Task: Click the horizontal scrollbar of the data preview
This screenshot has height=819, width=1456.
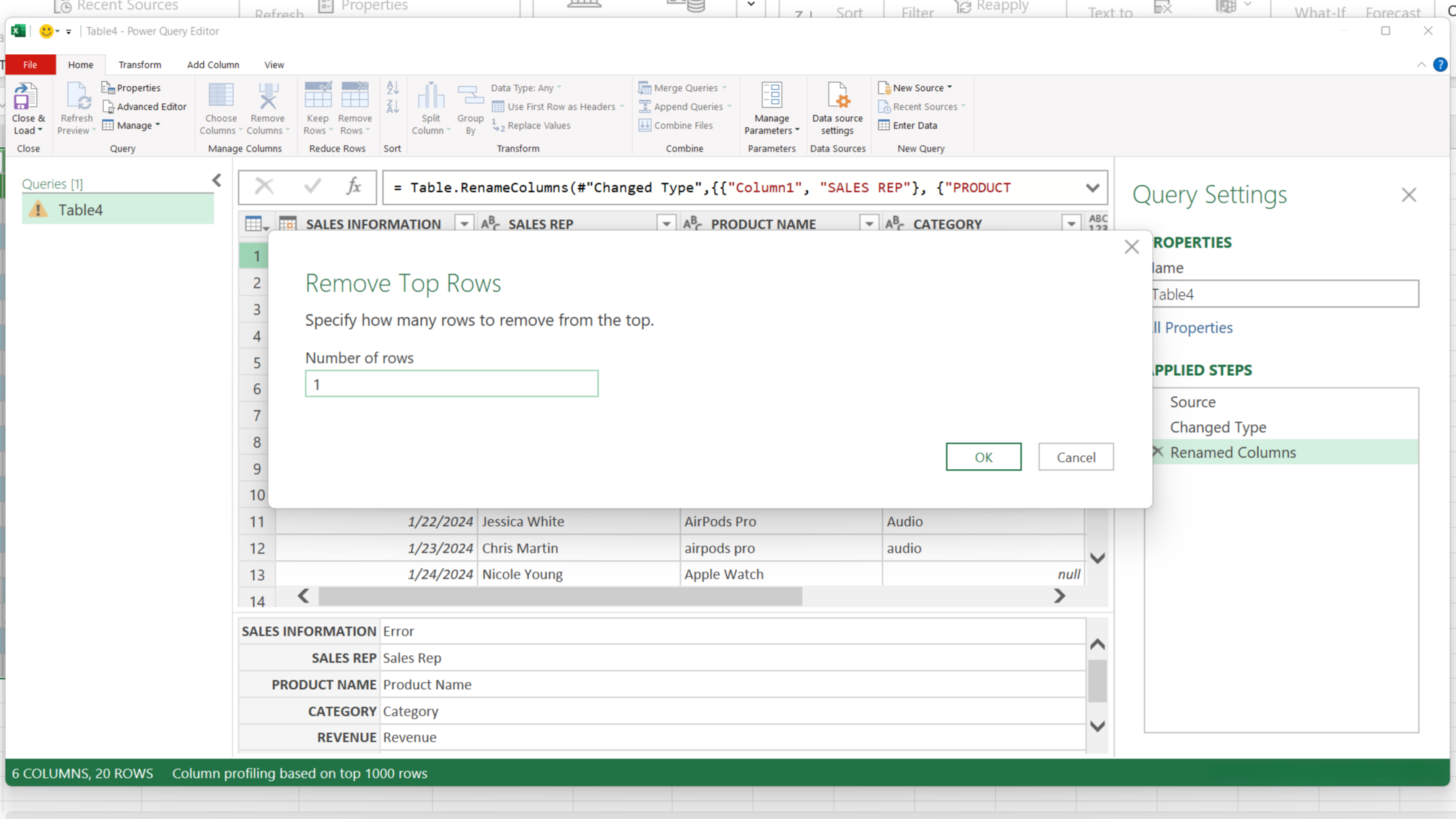Action: pyautogui.click(x=560, y=596)
